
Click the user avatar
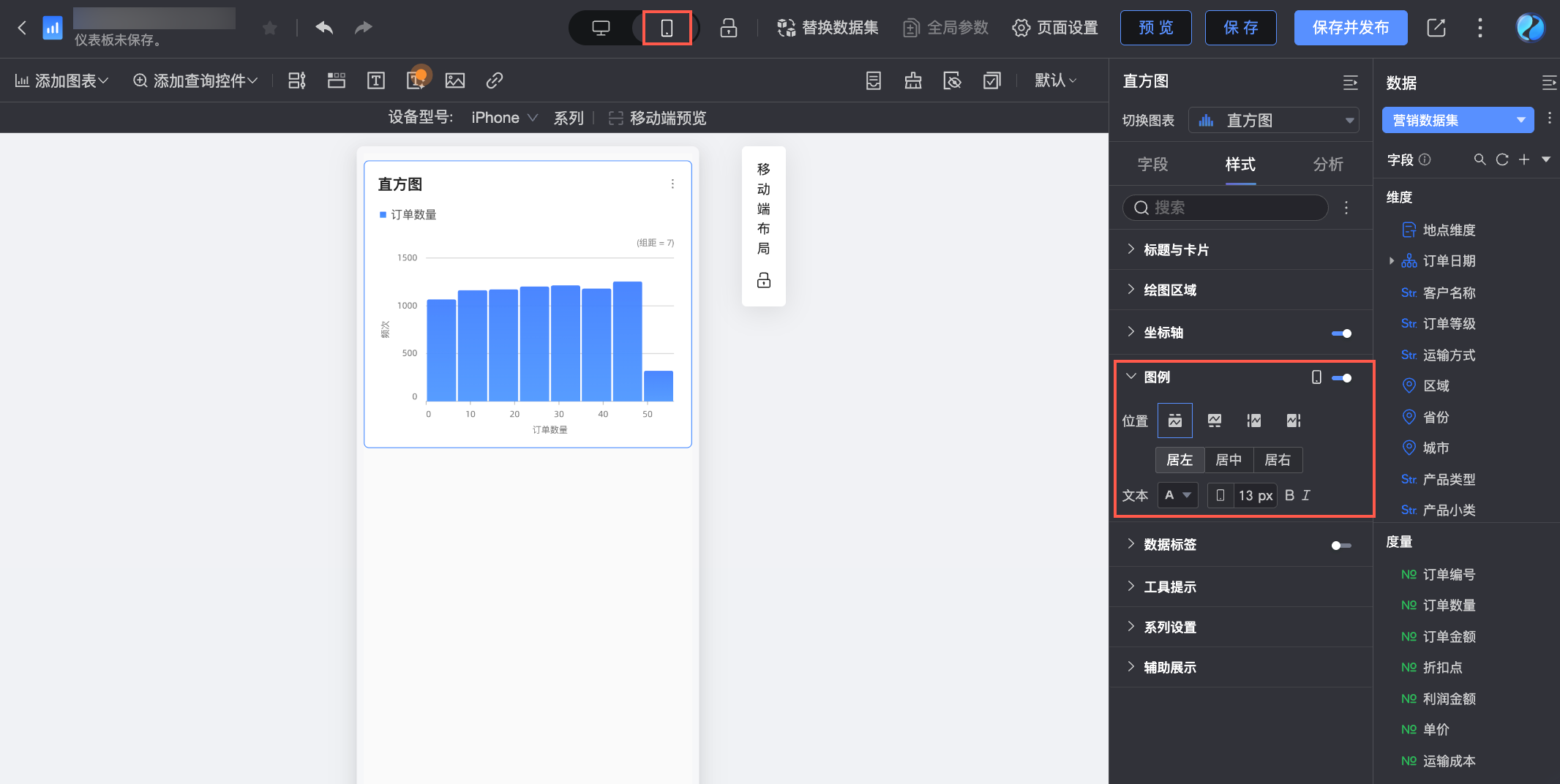pos(1530,28)
